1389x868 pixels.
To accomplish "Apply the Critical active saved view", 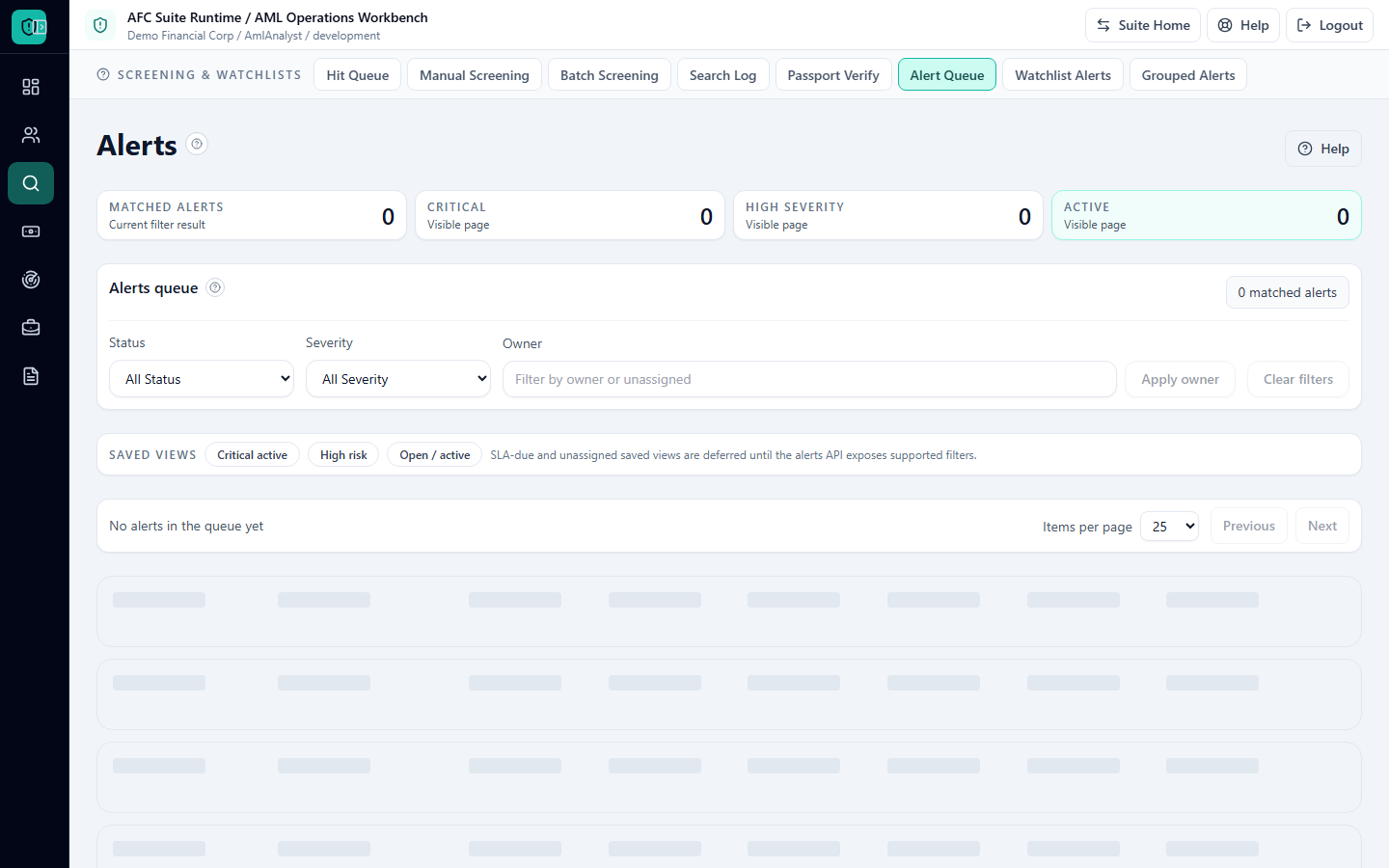I will point(252,455).
